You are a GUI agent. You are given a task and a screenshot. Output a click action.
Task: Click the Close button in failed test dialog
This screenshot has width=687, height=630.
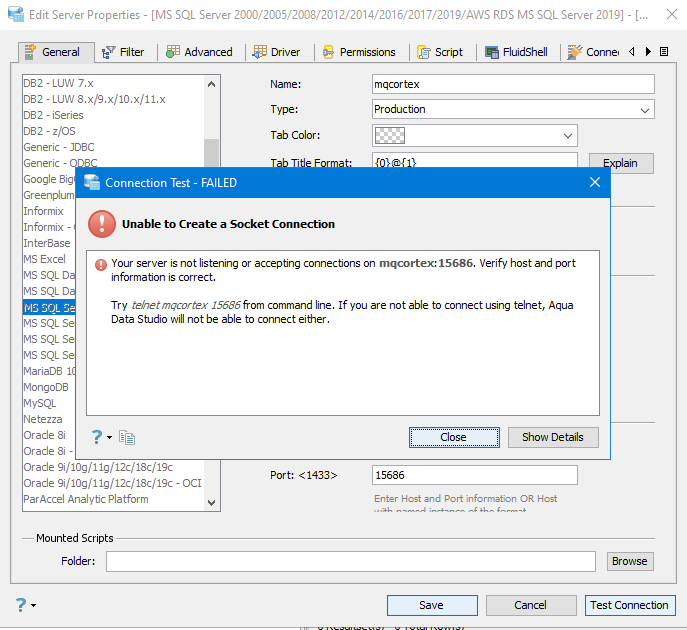pyautogui.click(x=454, y=437)
